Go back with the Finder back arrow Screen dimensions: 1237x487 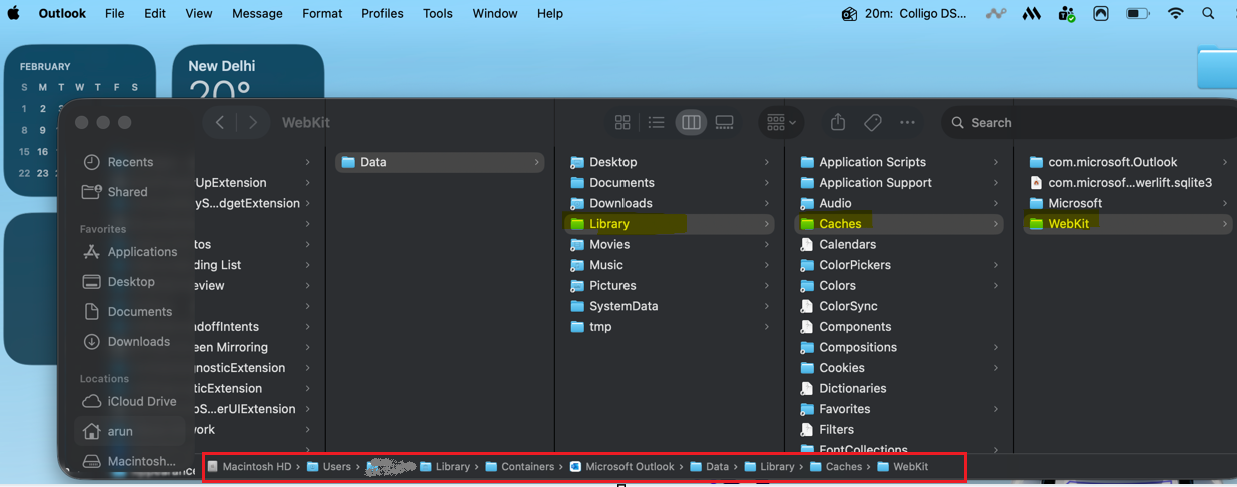220,122
